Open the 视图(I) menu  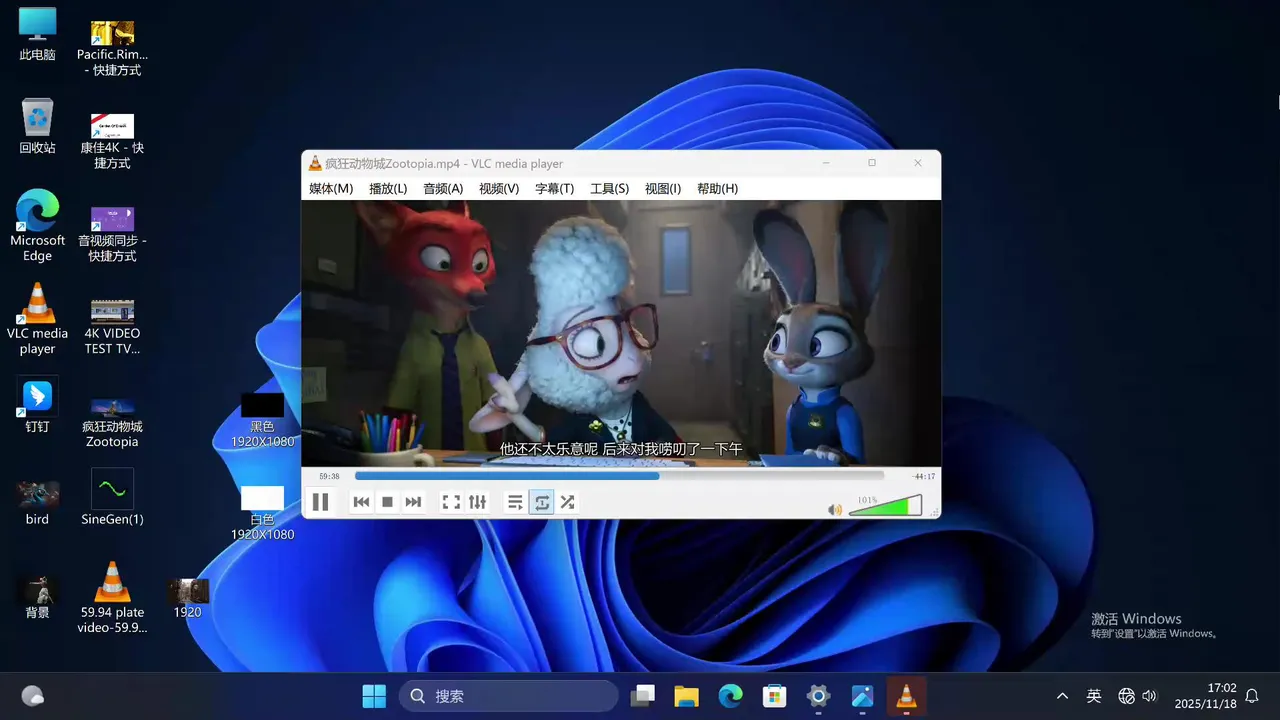tap(663, 188)
